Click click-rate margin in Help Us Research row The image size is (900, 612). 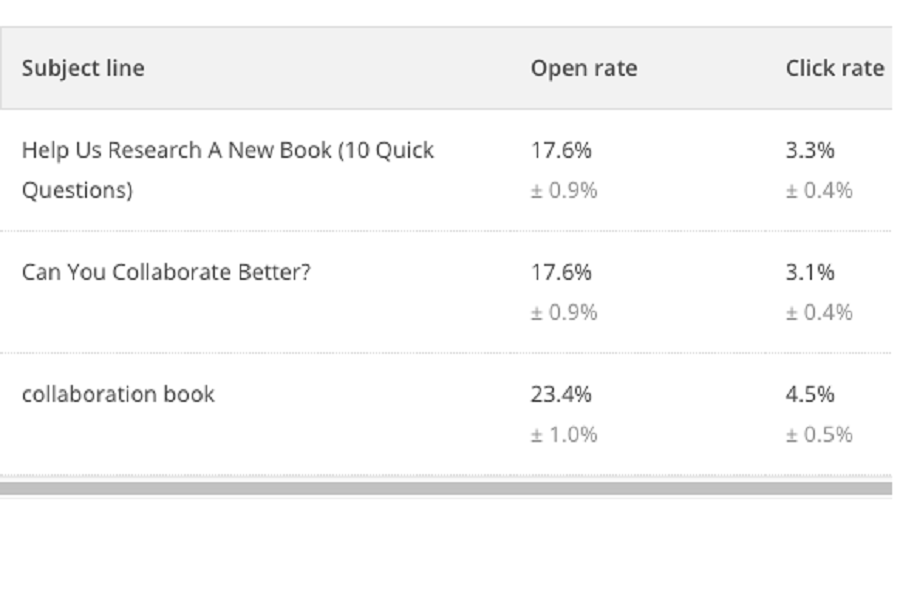(818, 190)
